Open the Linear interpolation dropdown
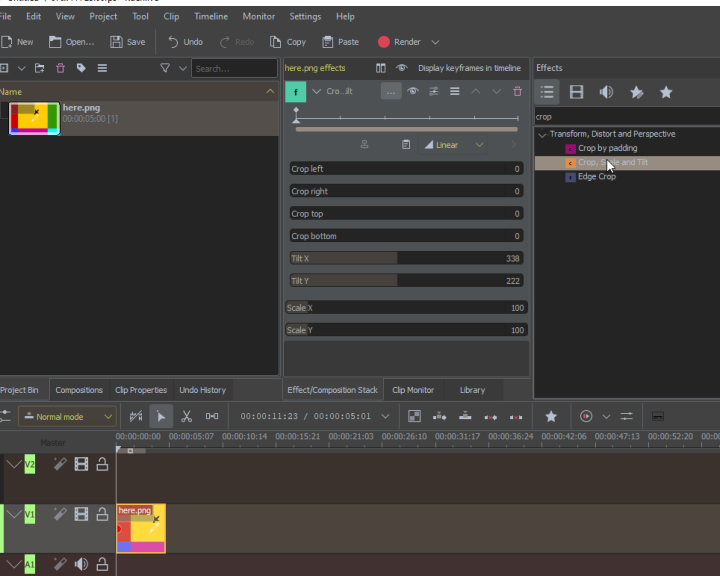This screenshot has width=720, height=576. pyautogui.click(x=453, y=145)
